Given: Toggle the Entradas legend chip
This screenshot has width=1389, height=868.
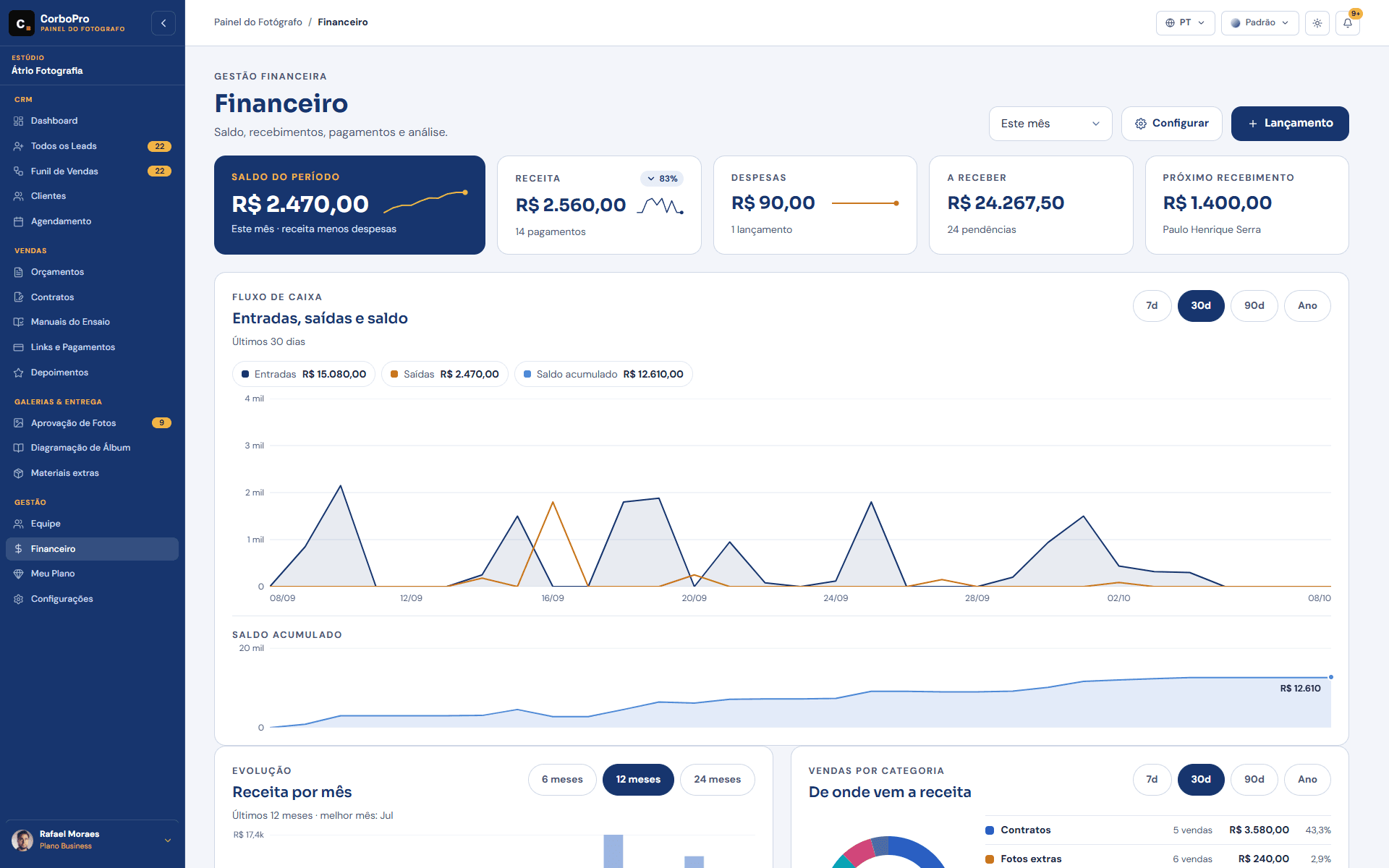Looking at the screenshot, I should click(x=304, y=374).
